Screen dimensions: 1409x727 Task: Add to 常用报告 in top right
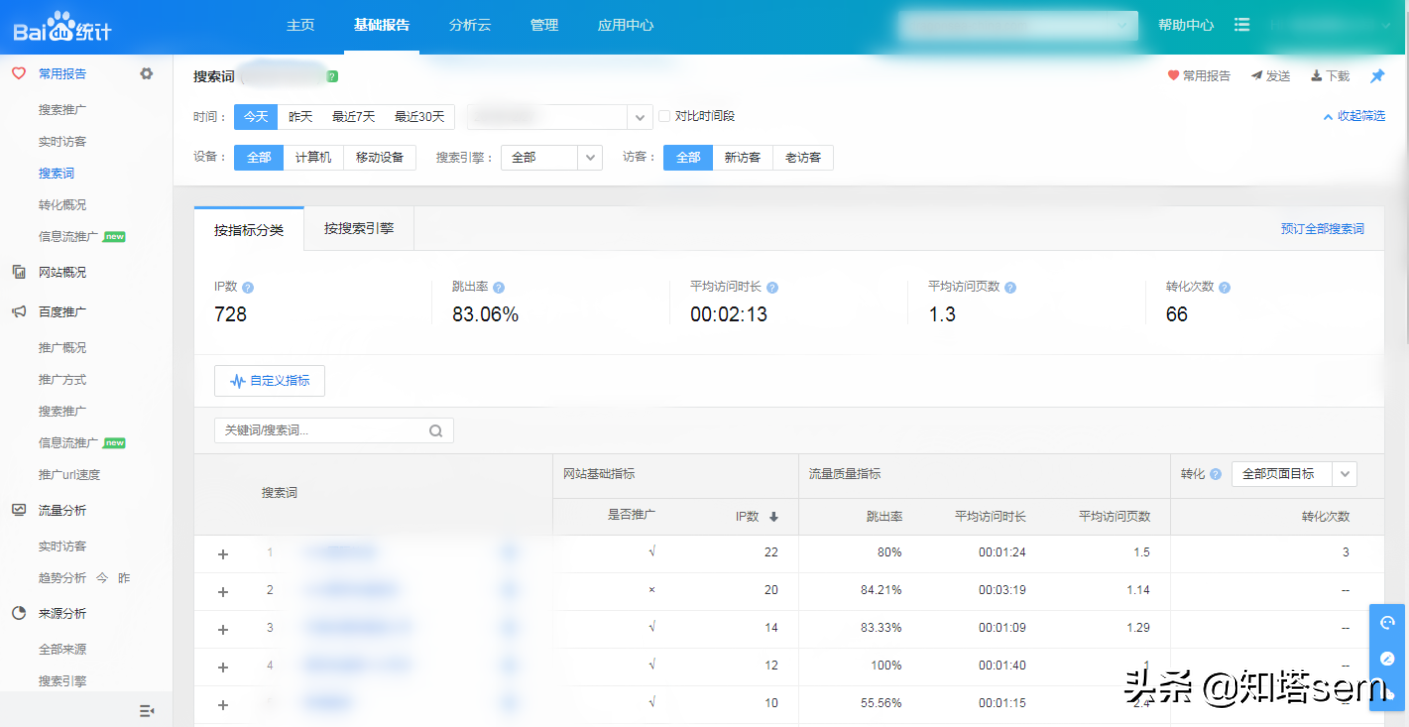pyautogui.click(x=1199, y=76)
